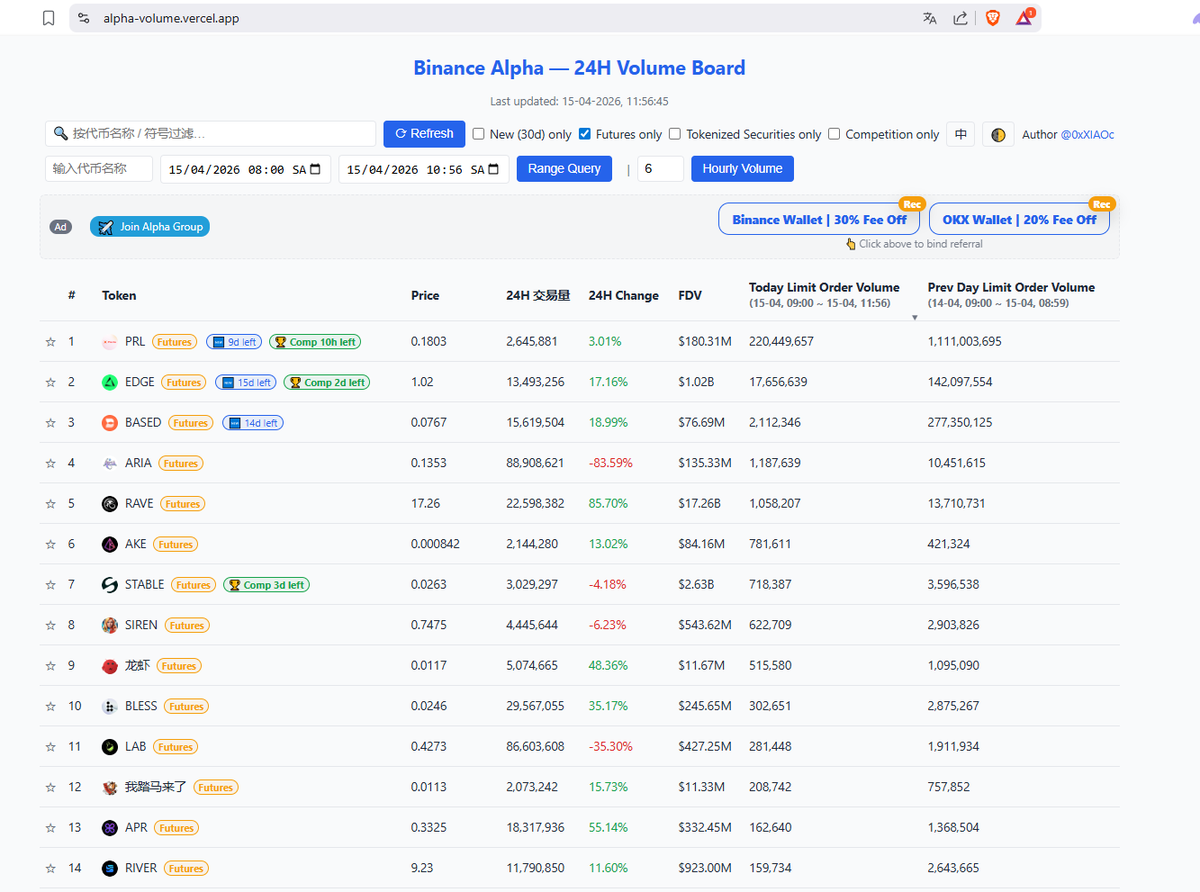This screenshot has height=892, width=1200.
Task: Click 14d left badge on BASED row
Action: pos(253,423)
